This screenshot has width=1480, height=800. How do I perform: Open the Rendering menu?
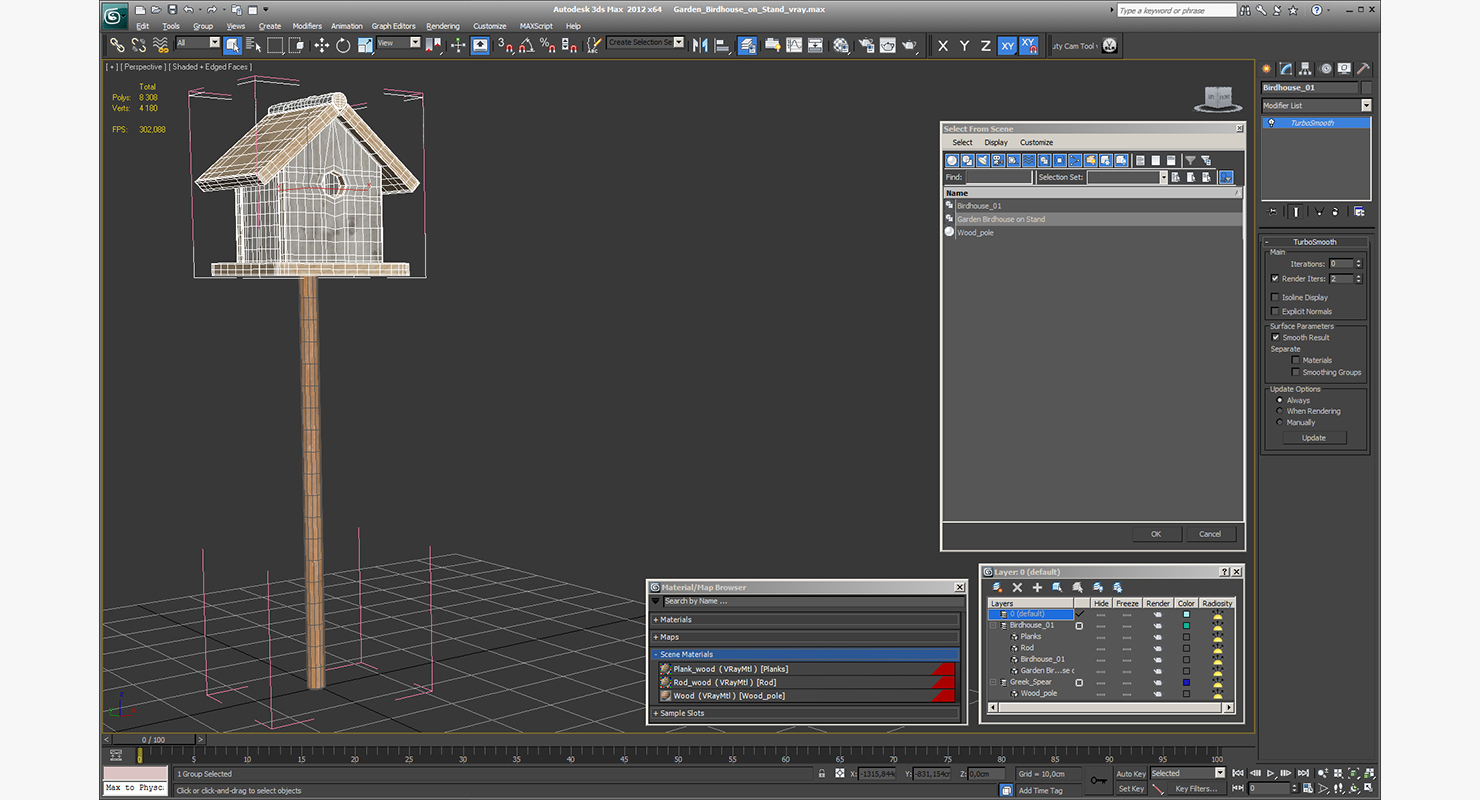click(443, 26)
